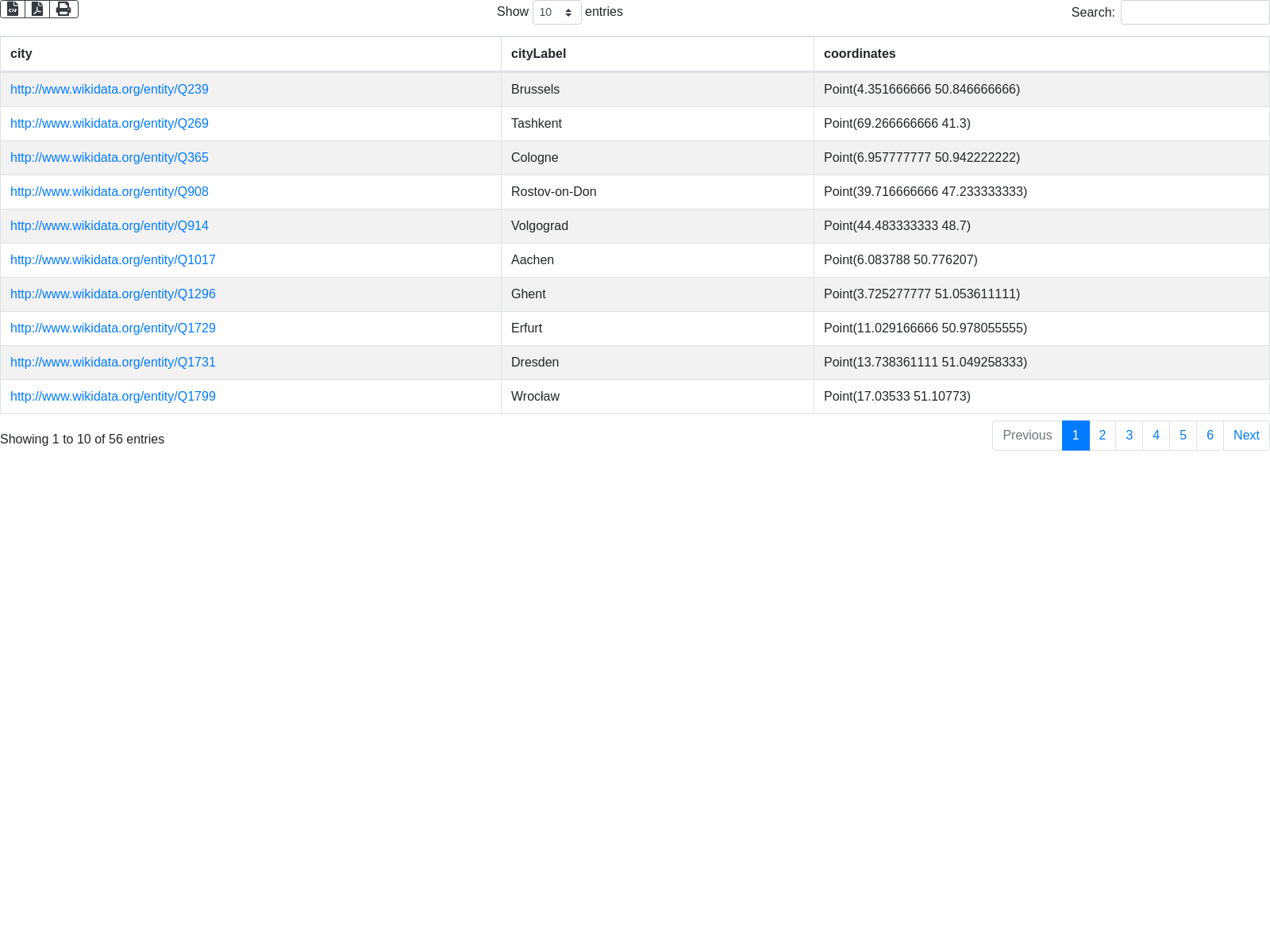The height and width of the screenshot is (952, 1270).
Task: Print the table using printer icon
Action: tap(63, 9)
